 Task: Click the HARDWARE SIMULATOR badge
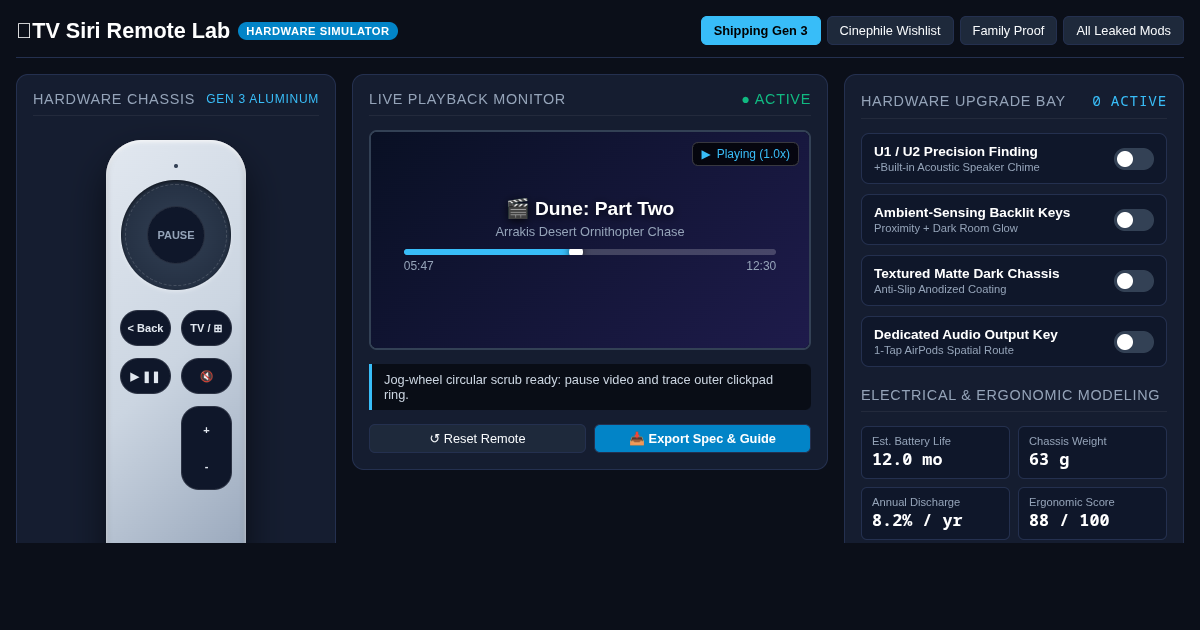click(318, 31)
